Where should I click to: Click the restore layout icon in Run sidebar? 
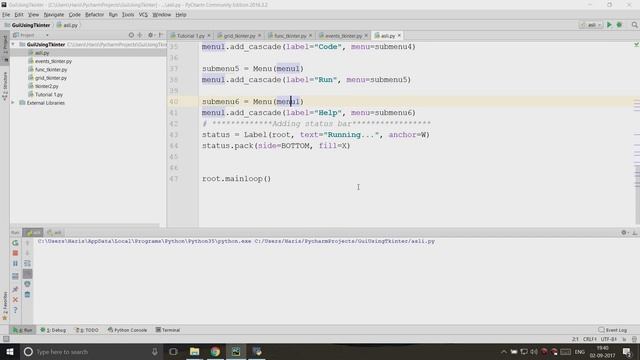[x=15, y=276]
